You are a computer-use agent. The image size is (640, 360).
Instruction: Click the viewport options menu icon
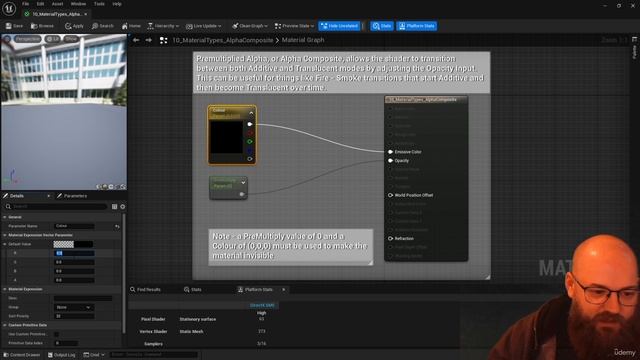7,39
